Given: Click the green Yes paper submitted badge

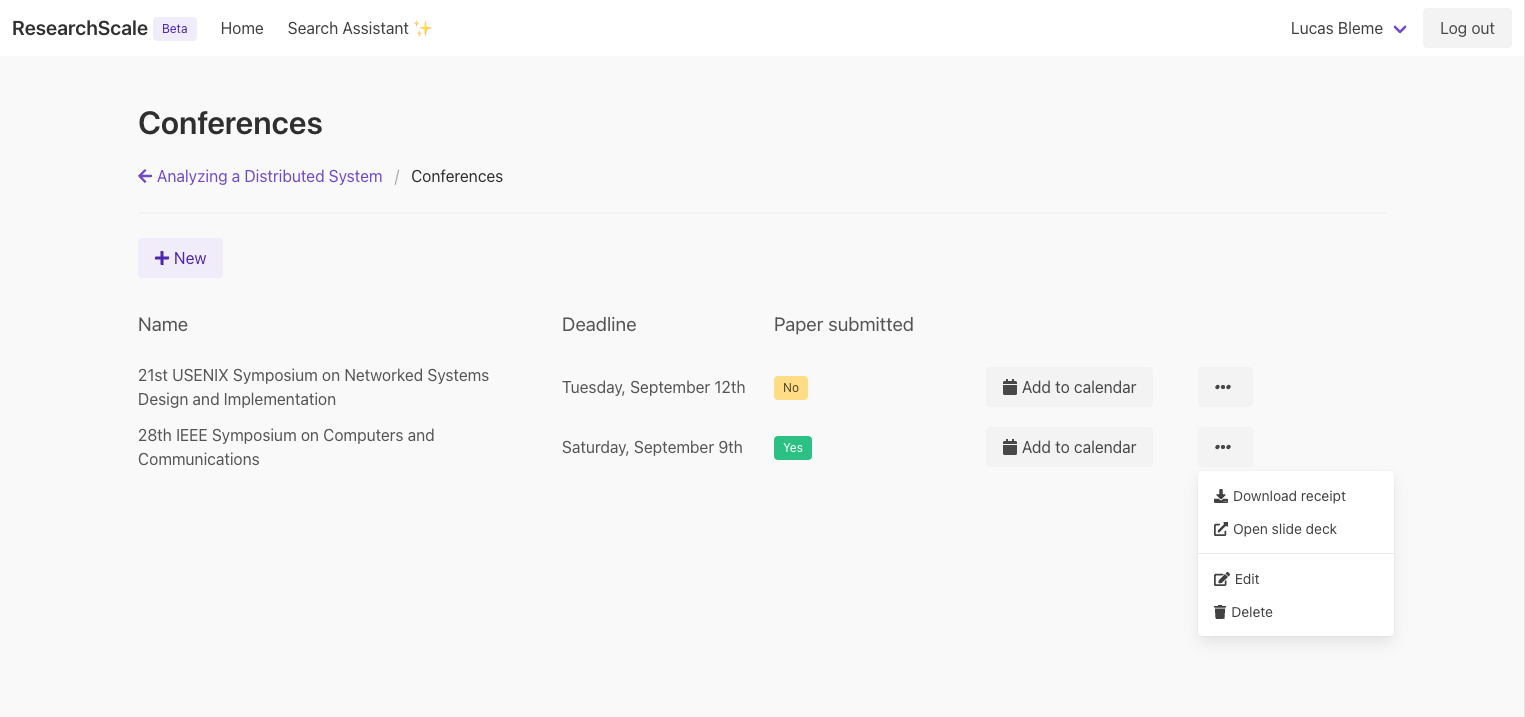Looking at the screenshot, I should coord(793,447).
